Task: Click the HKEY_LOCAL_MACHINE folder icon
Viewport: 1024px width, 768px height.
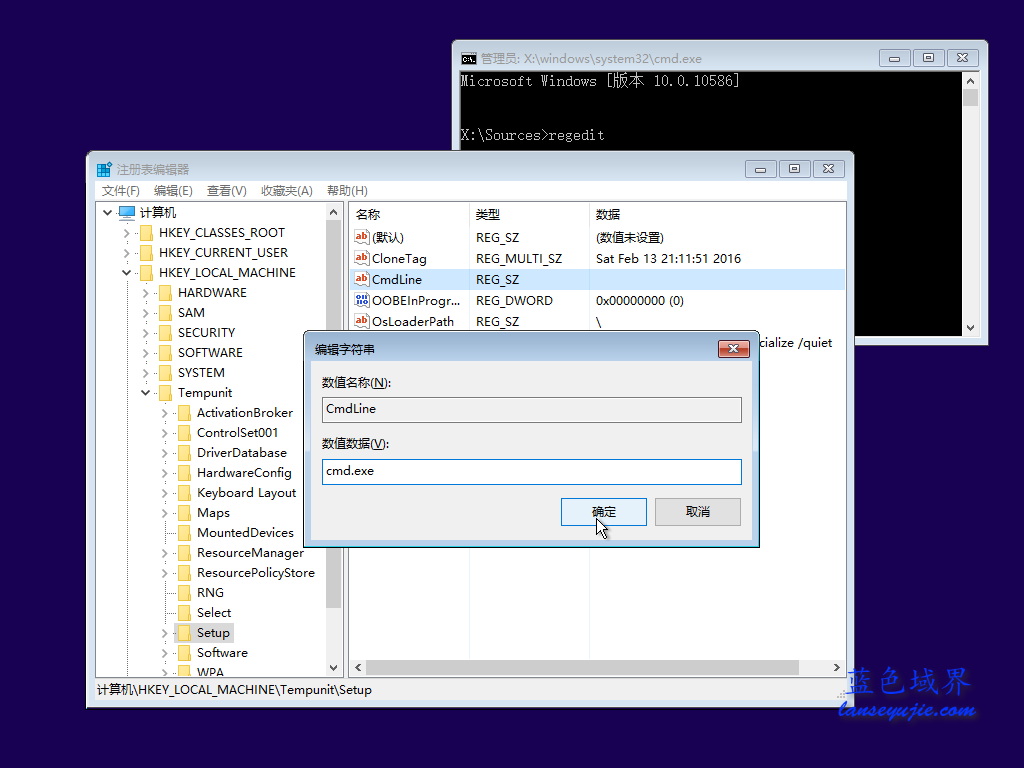Action: click(x=147, y=272)
